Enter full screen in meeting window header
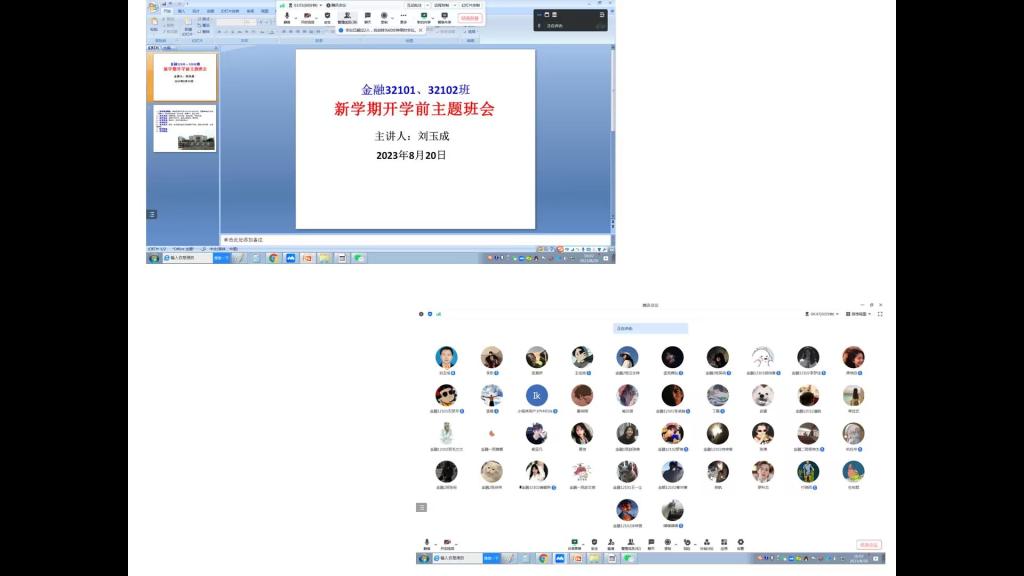 click(880, 314)
